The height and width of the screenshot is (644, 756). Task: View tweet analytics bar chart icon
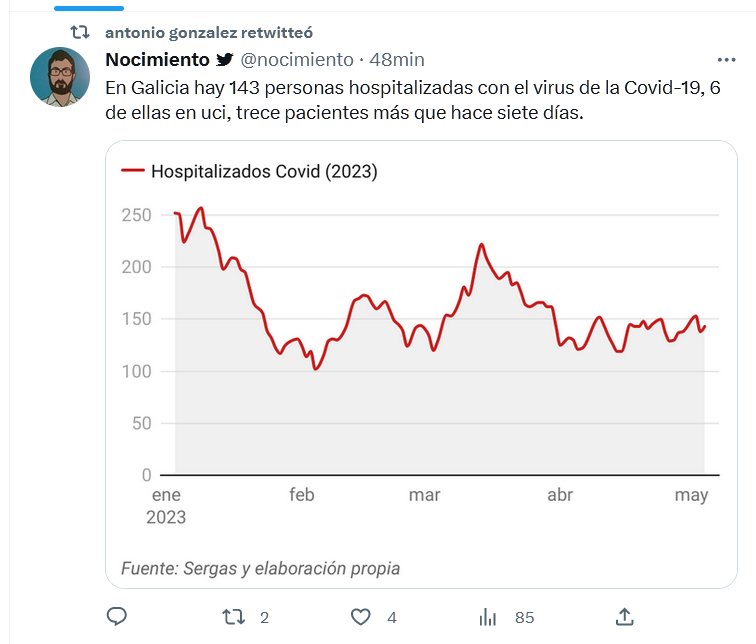(x=488, y=617)
